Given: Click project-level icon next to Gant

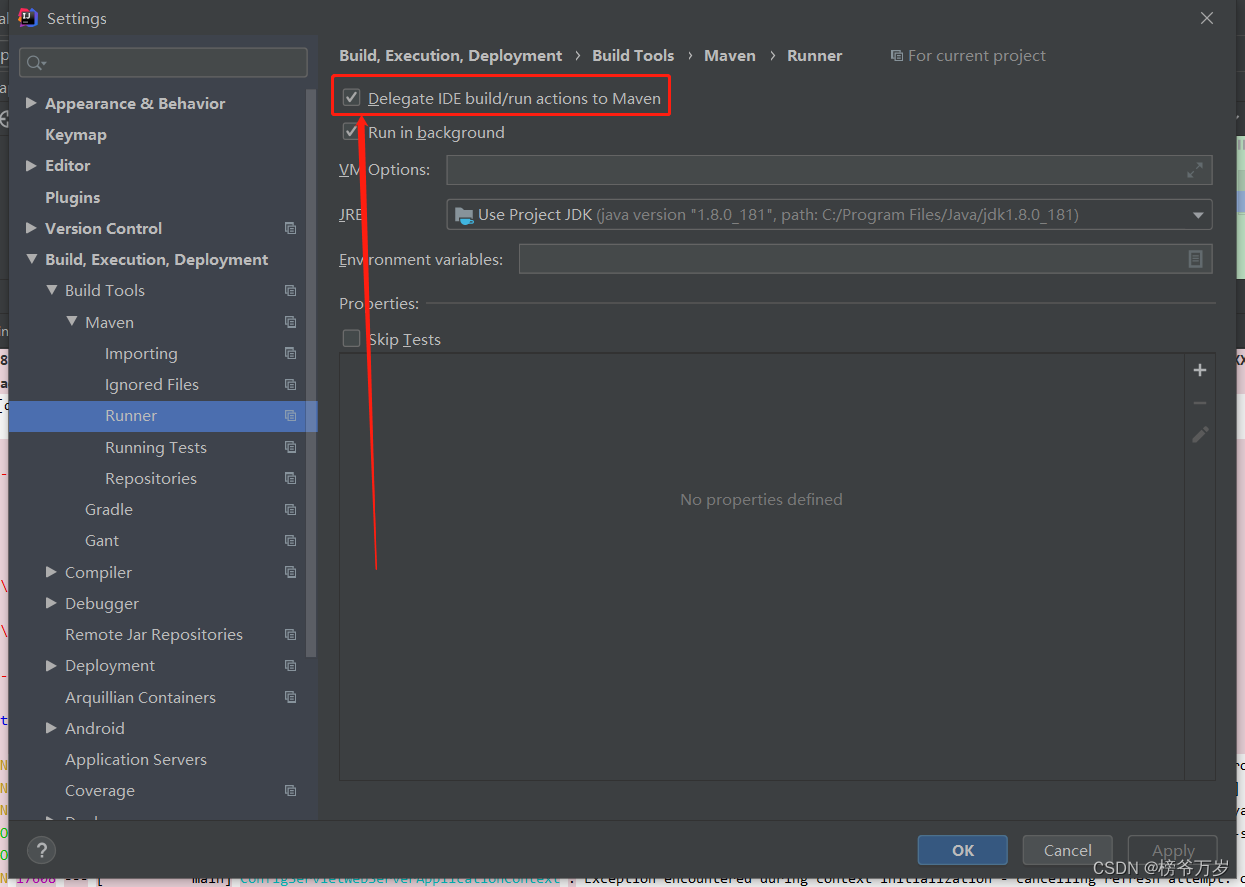Looking at the screenshot, I should [290, 541].
